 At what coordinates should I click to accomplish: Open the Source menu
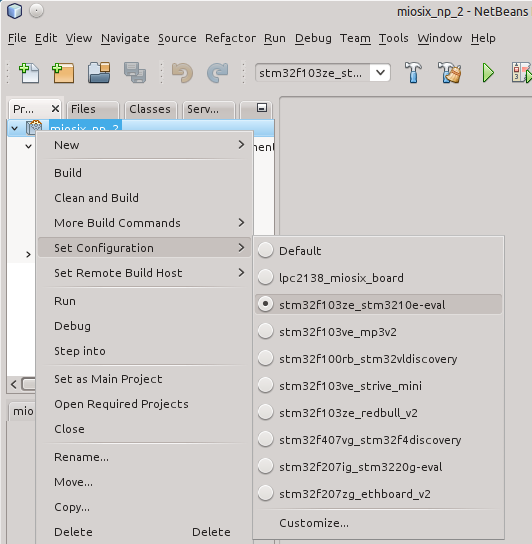pos(177,38)
